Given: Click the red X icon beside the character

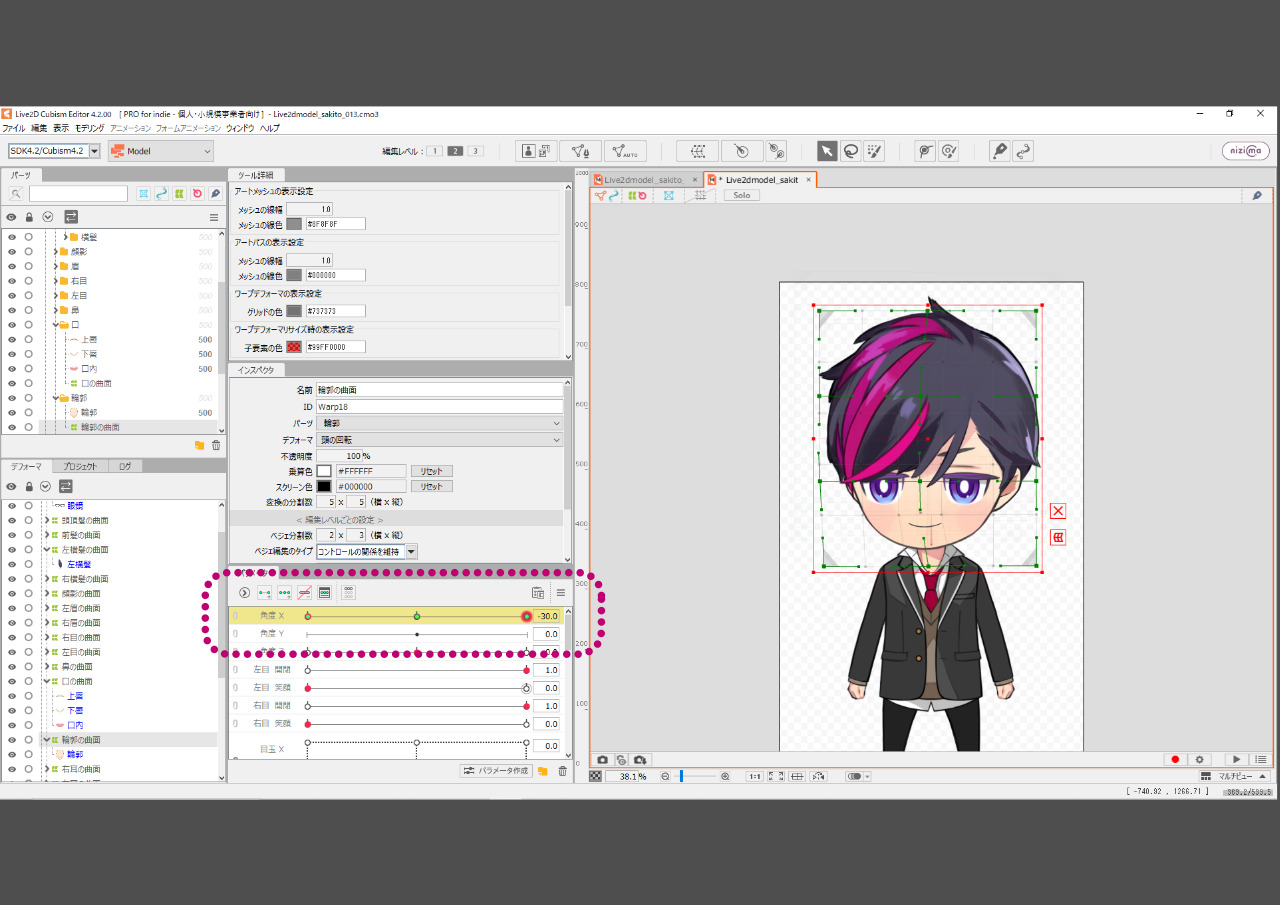Looking at the screenshot, I should point(1058,511).
